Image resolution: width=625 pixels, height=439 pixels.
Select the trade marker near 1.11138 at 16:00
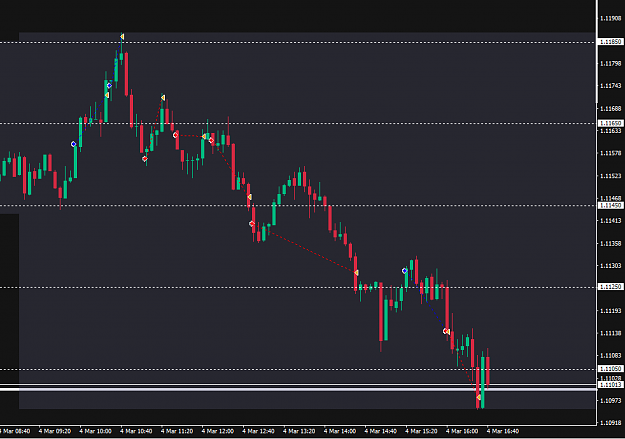[446, 331]
